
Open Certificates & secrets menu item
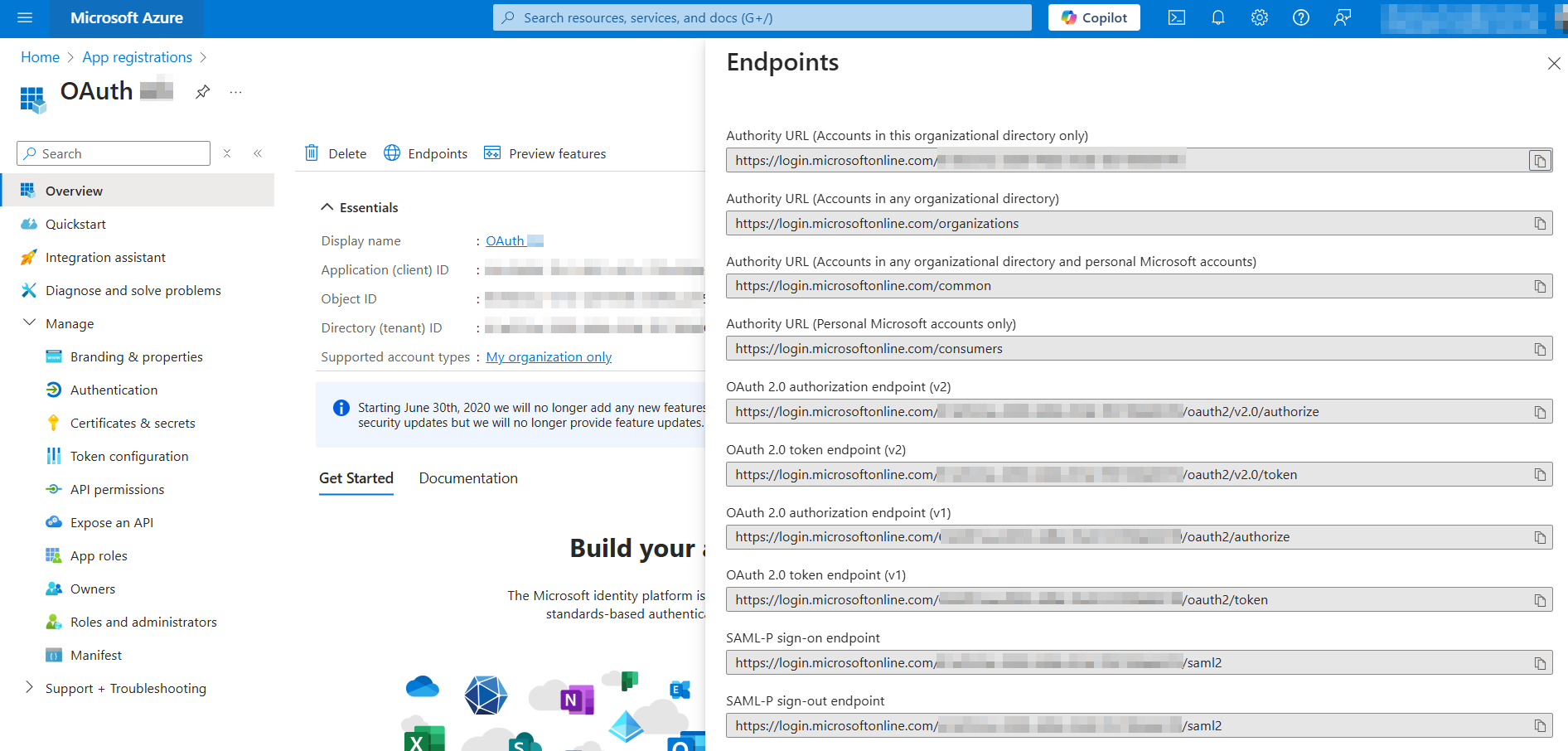[x=133, y=423]
